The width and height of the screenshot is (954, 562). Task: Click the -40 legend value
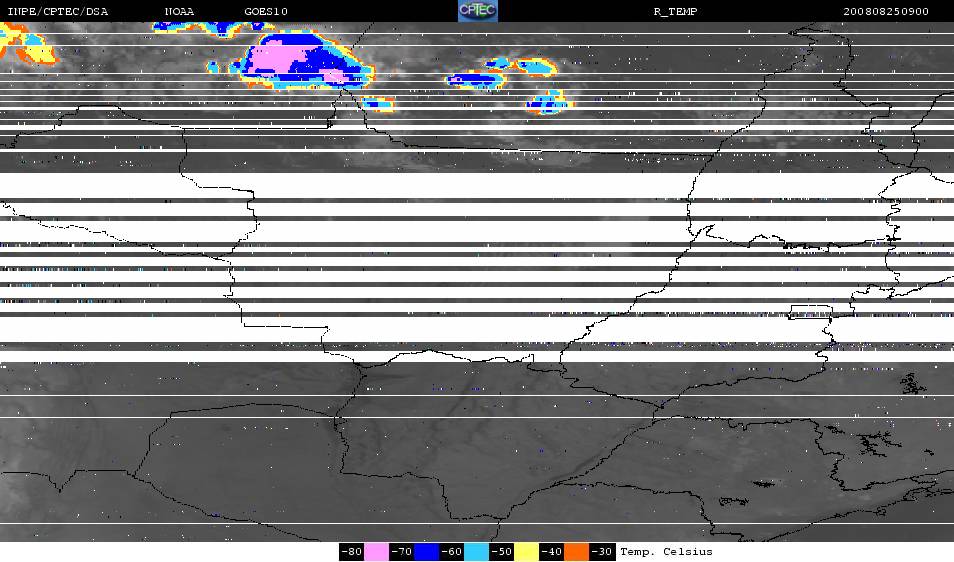551,552
